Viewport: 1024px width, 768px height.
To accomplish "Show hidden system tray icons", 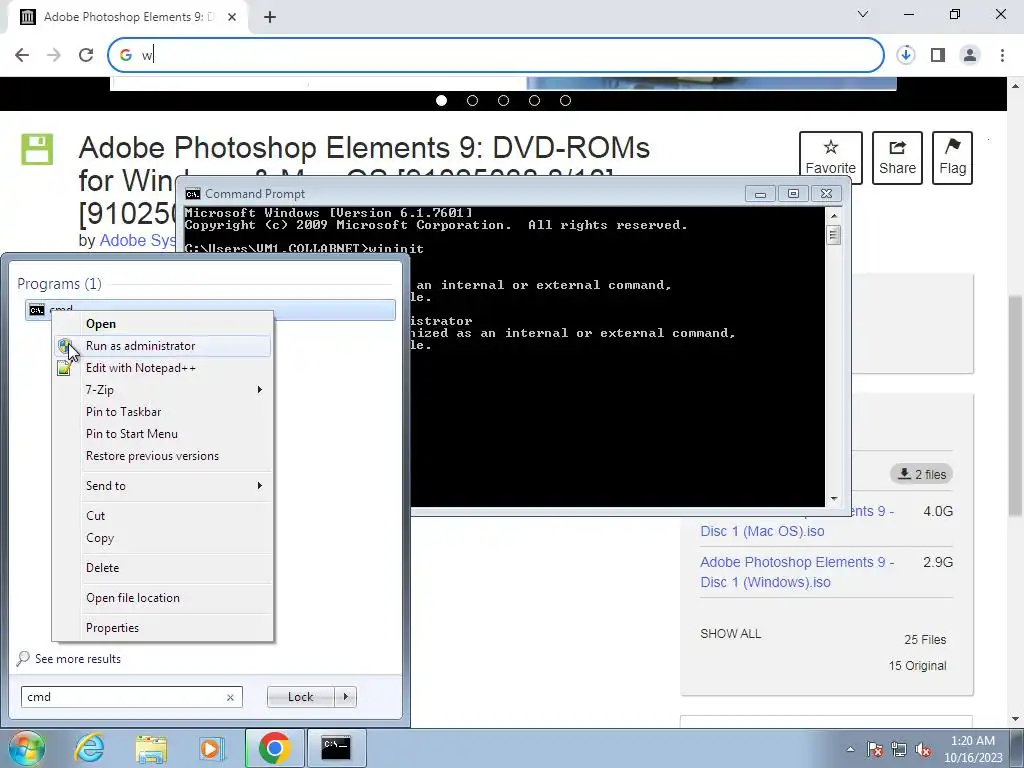I will 850,749.
